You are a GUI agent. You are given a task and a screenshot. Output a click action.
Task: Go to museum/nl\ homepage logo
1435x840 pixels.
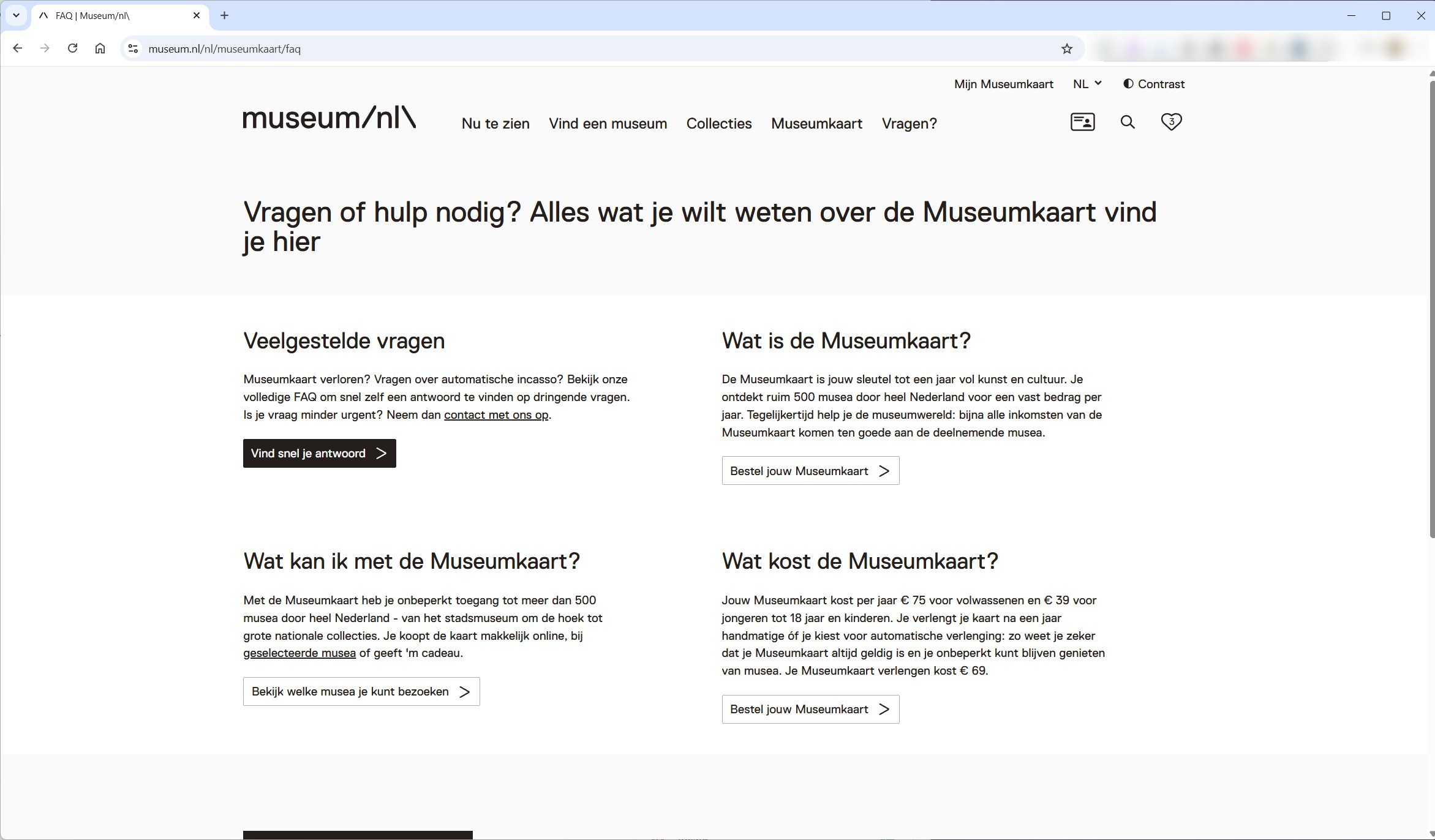330,117
